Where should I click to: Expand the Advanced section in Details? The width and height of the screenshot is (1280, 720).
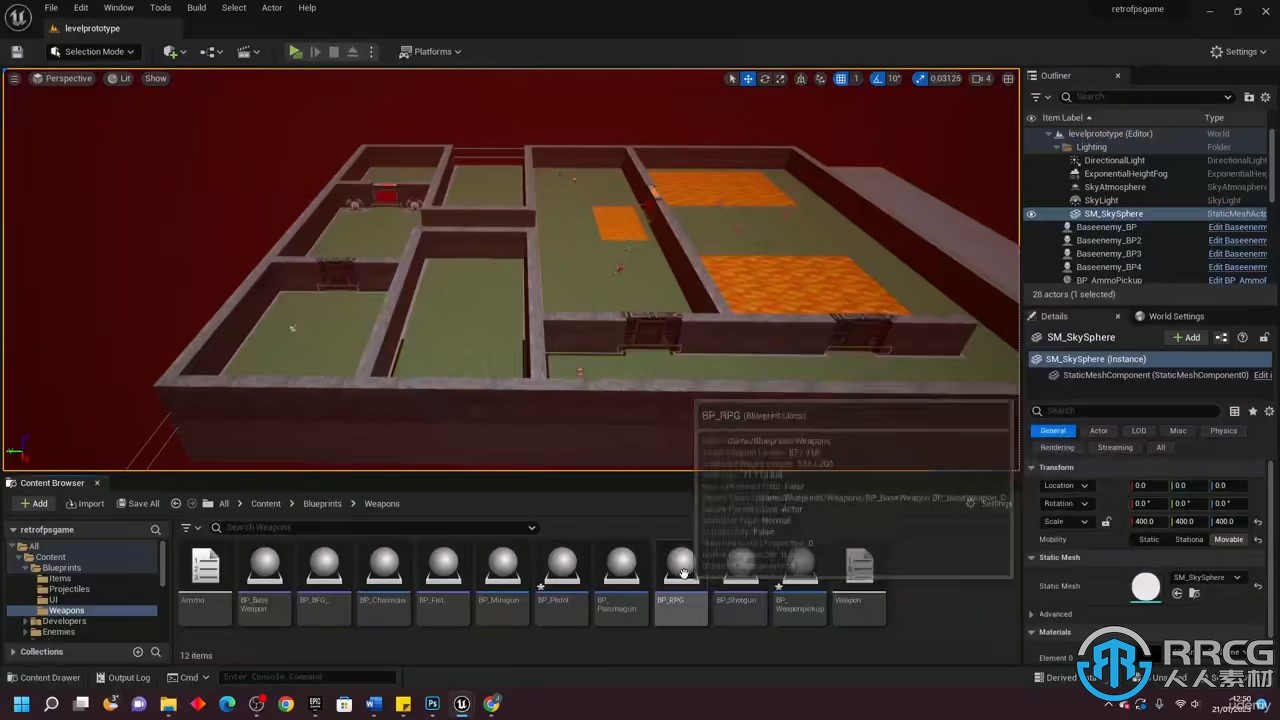(x=1031, y=615)
